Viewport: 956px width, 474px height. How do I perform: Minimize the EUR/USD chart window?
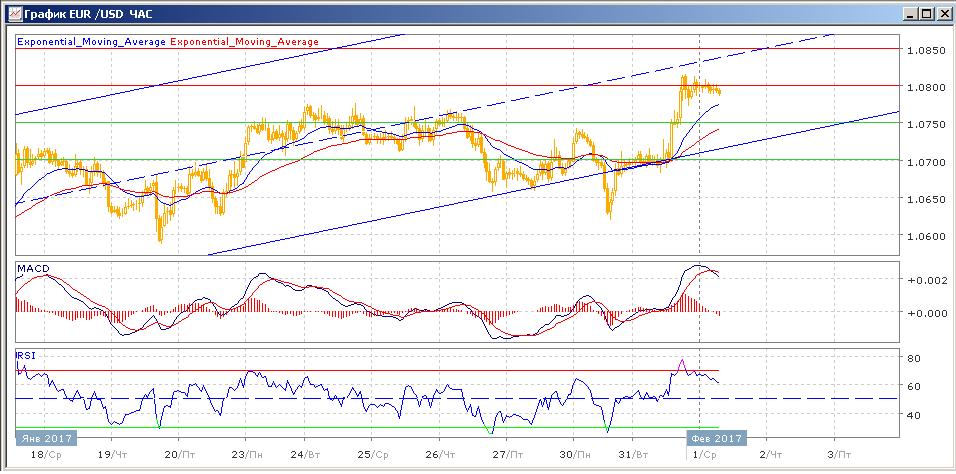tap(911, 13)
